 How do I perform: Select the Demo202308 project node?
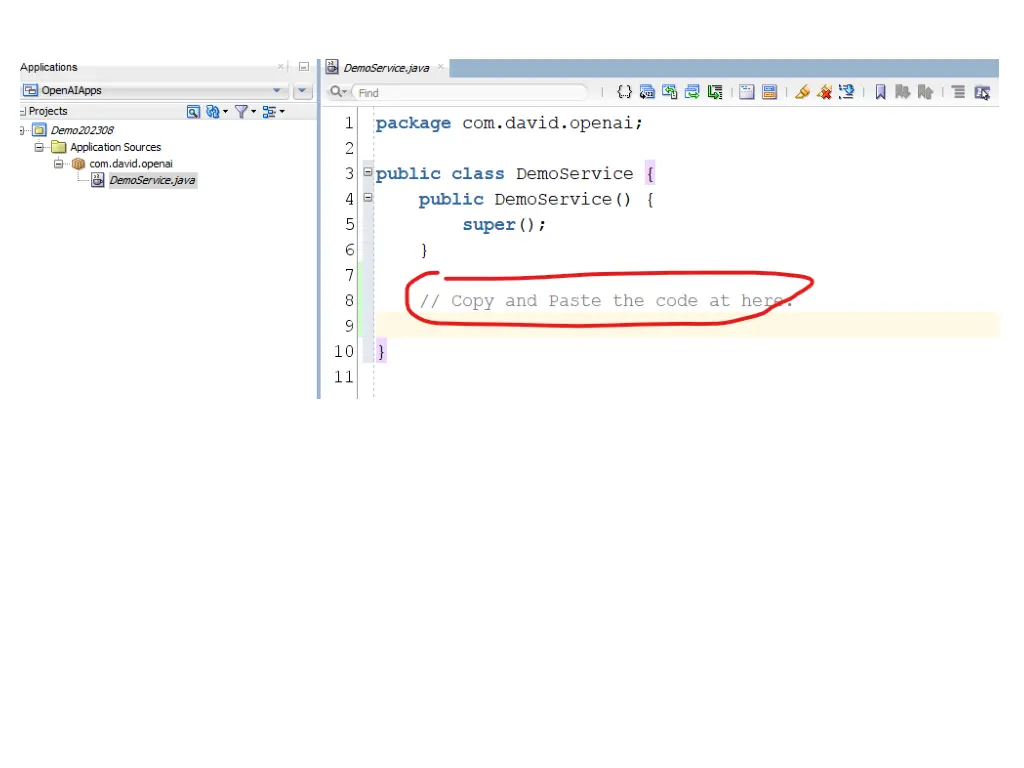pyautogui.click(x=81, y=130)
